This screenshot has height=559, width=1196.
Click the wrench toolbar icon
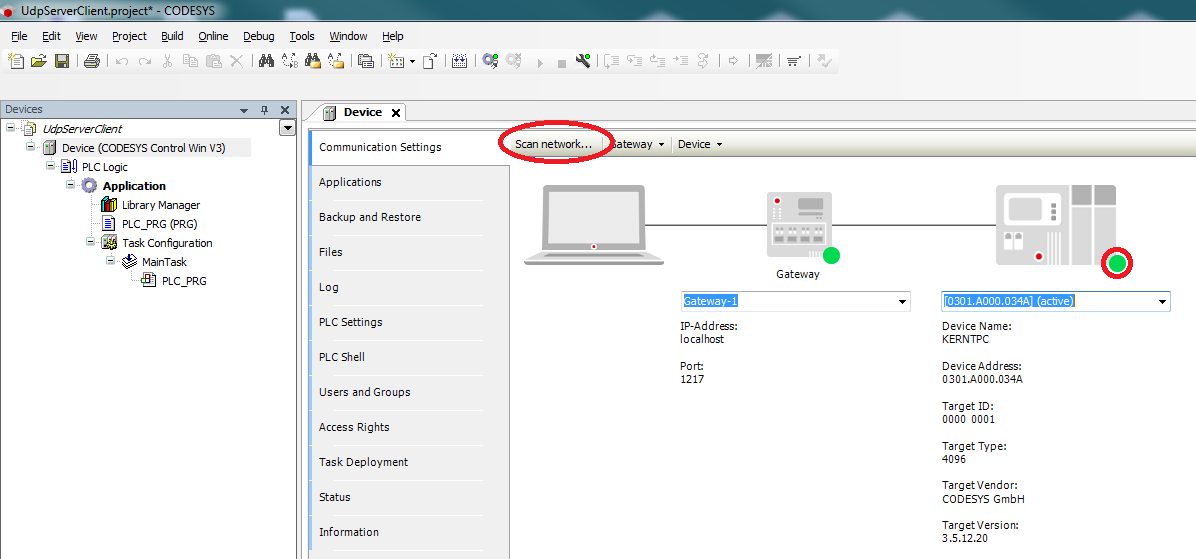[583, 61]
